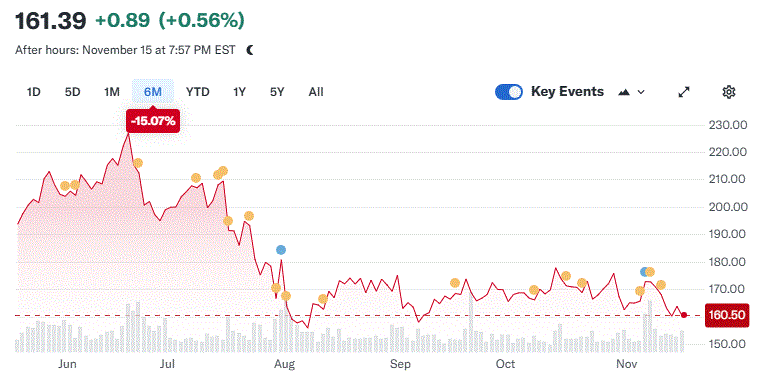This screenshot has width=758, height=376.
Task: Click the blue event dot near August
Action: 281,250
